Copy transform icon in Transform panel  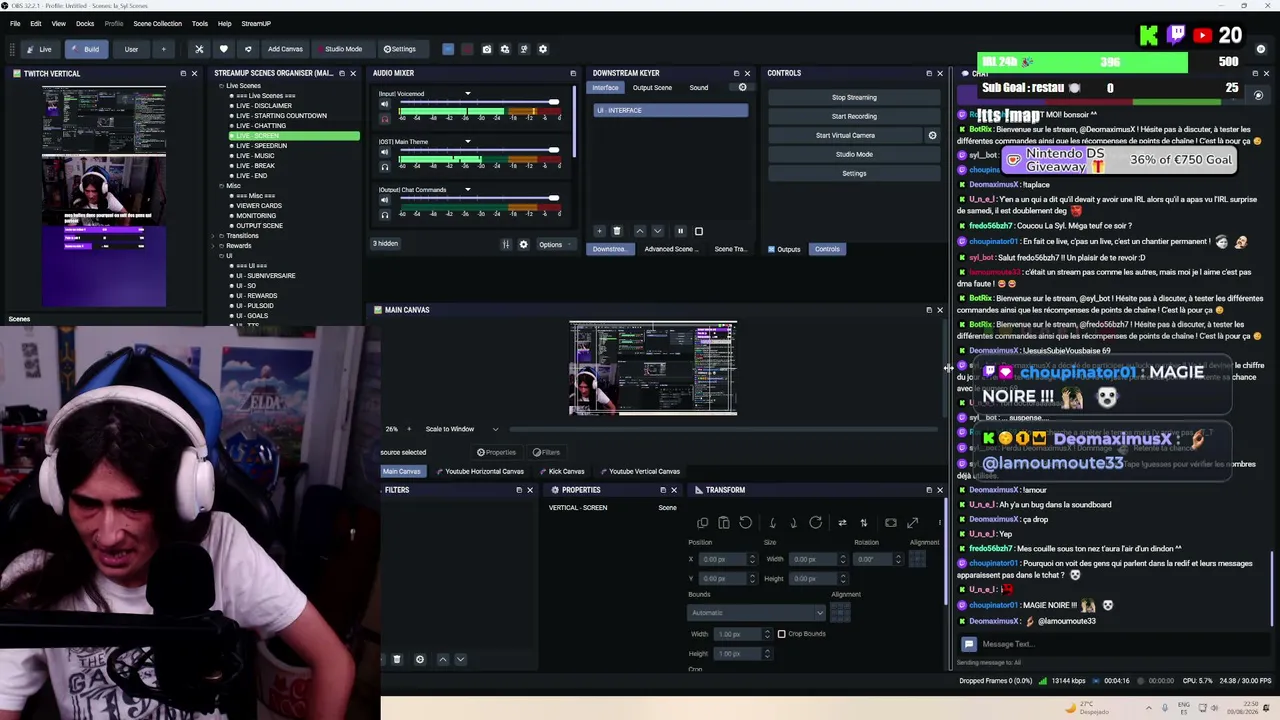click(x=703, y=523)
